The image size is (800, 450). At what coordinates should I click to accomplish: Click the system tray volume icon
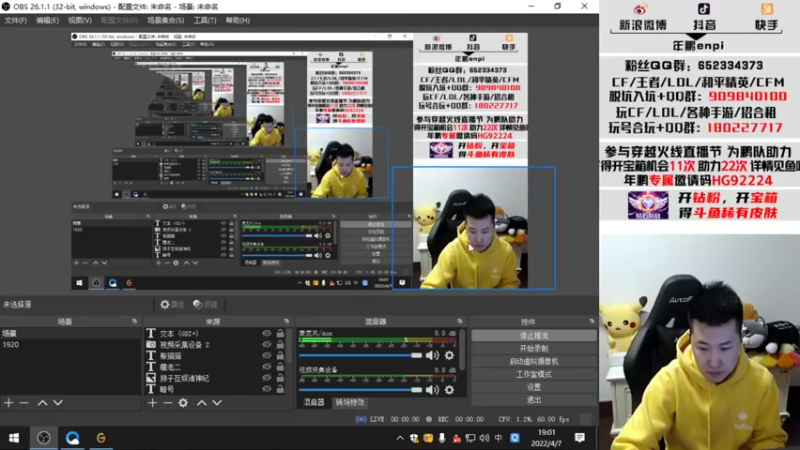484,438
